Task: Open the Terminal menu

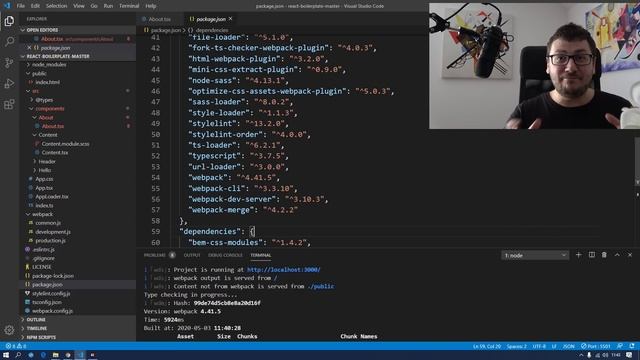Action: (x=129, y=6)
